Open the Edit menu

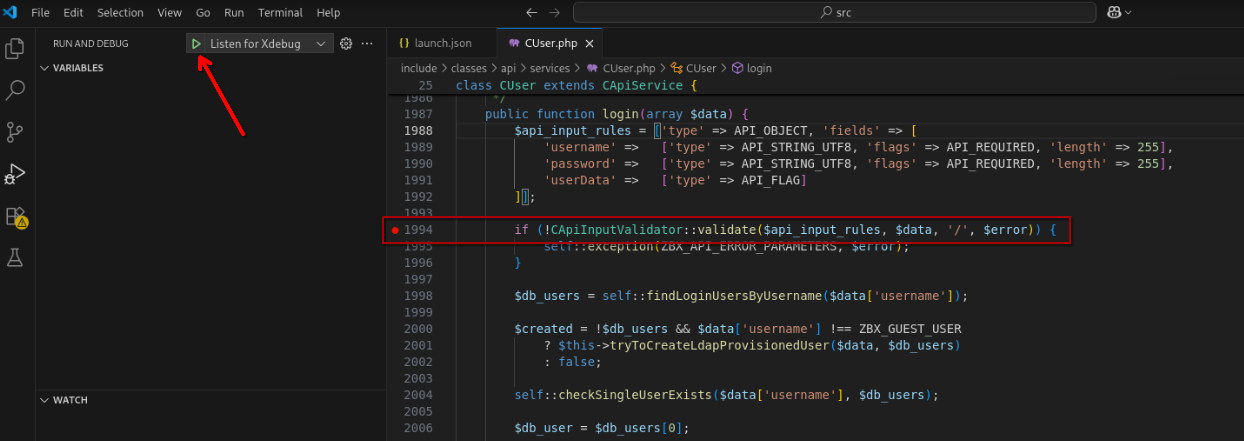coord(73,12)
